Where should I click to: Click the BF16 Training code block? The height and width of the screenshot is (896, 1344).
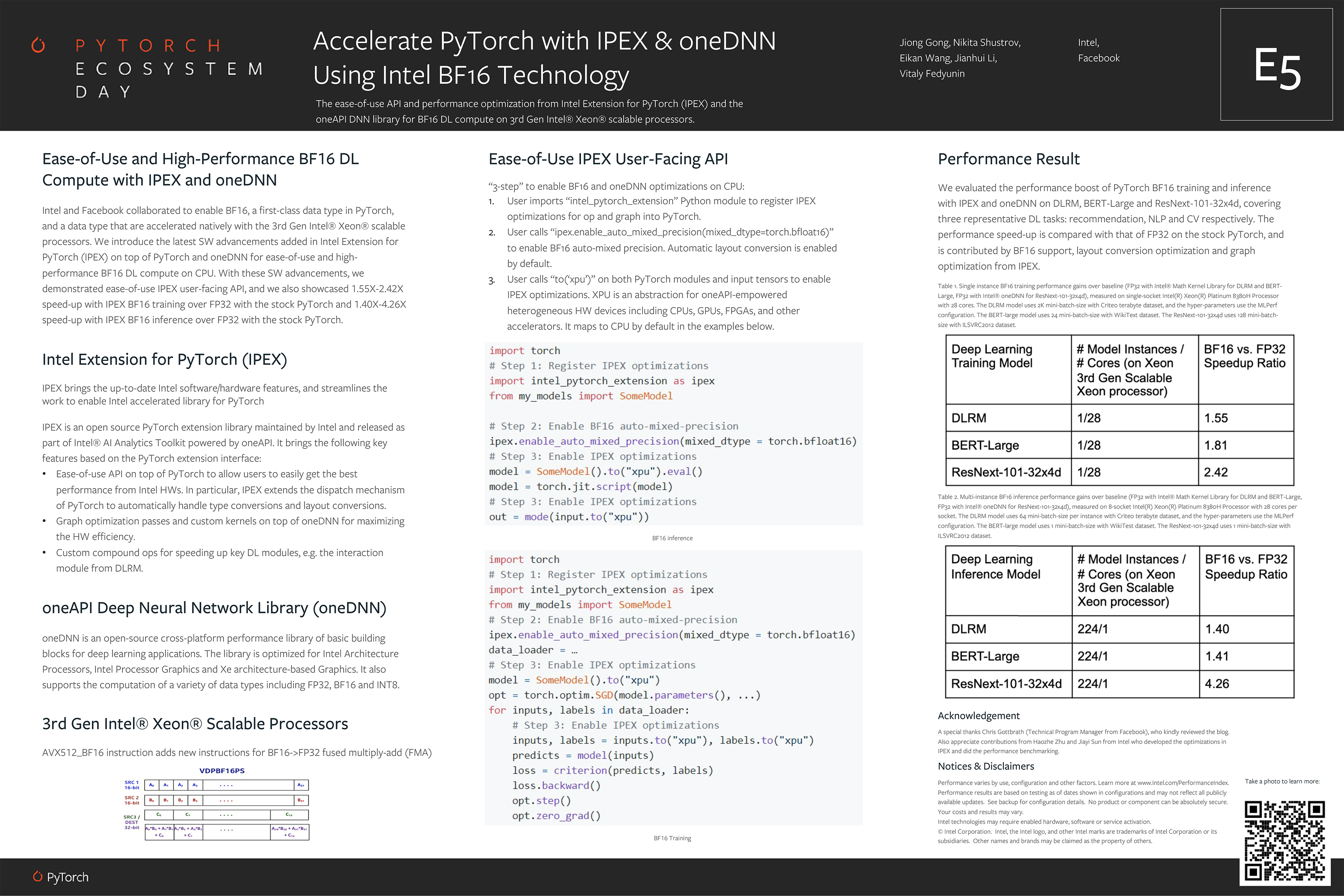[673, 687]
